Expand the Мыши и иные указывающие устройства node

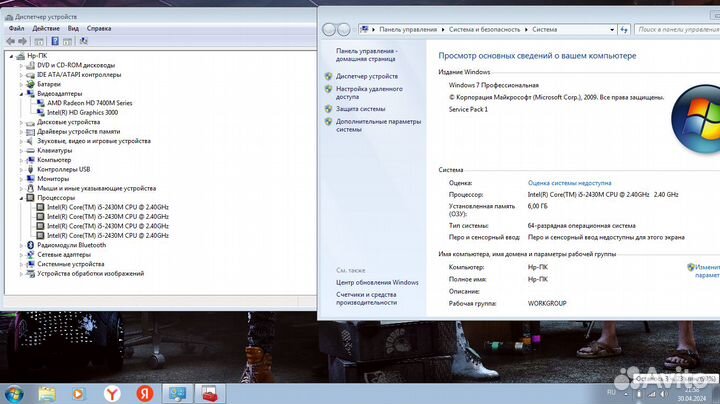[x=21, y=188]
